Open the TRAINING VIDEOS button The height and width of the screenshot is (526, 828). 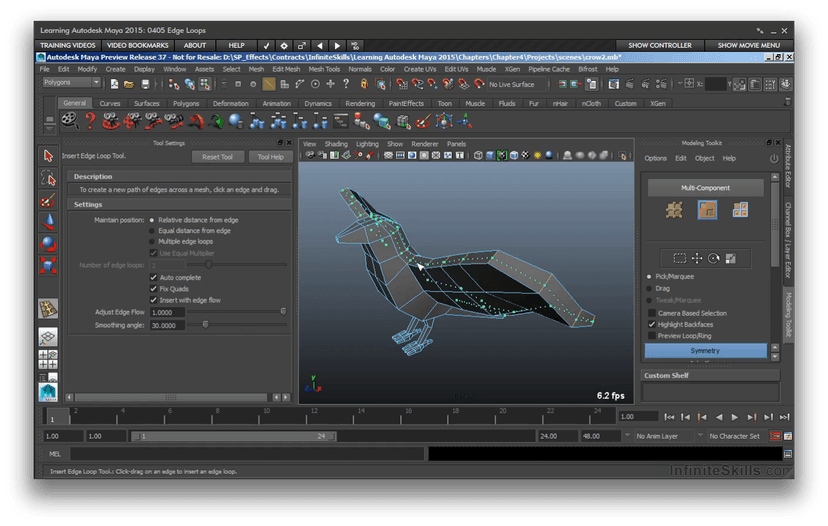(x=68, y=45)
